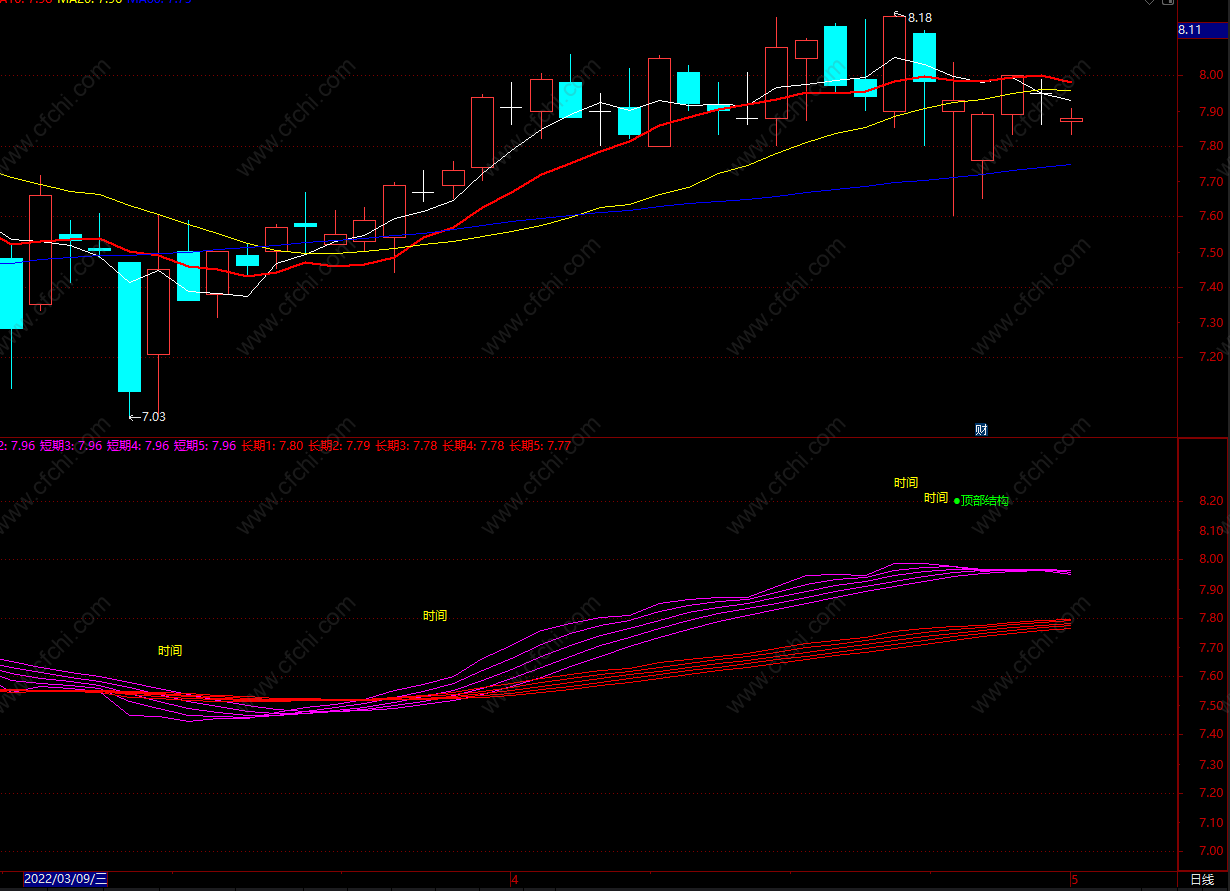This screenshot has height=891, width=1230.
Task: Click the 长期2: 7.79 legend entry
Action: (x=339, y=446)
